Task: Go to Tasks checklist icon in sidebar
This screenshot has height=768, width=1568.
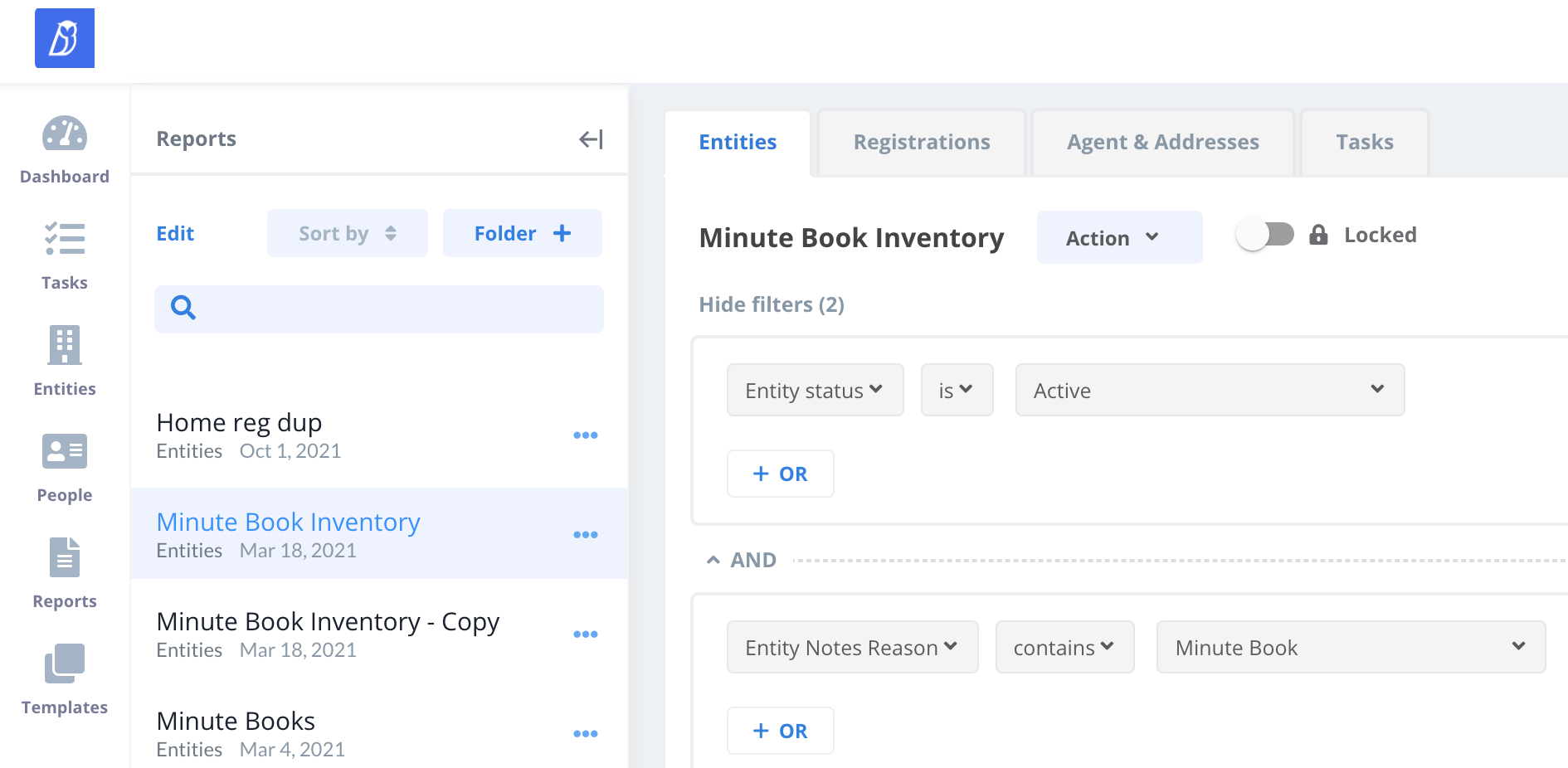Action: click(x=64, y=239)
